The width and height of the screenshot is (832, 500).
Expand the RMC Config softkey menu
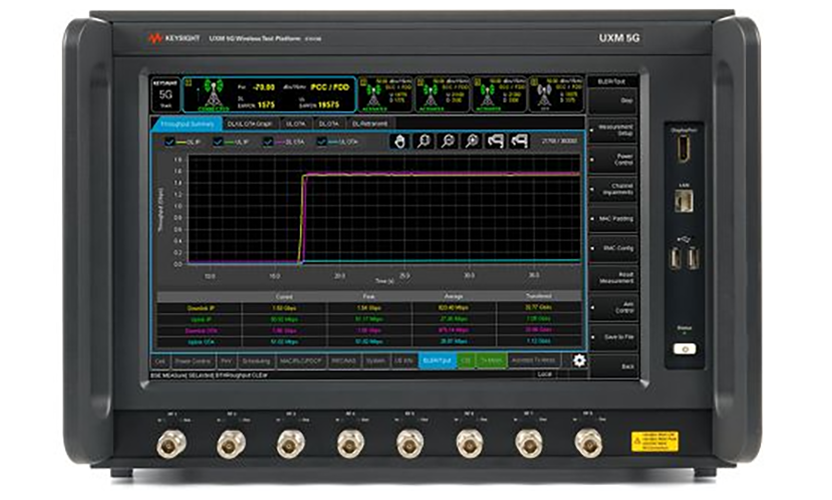click(613, 248)
